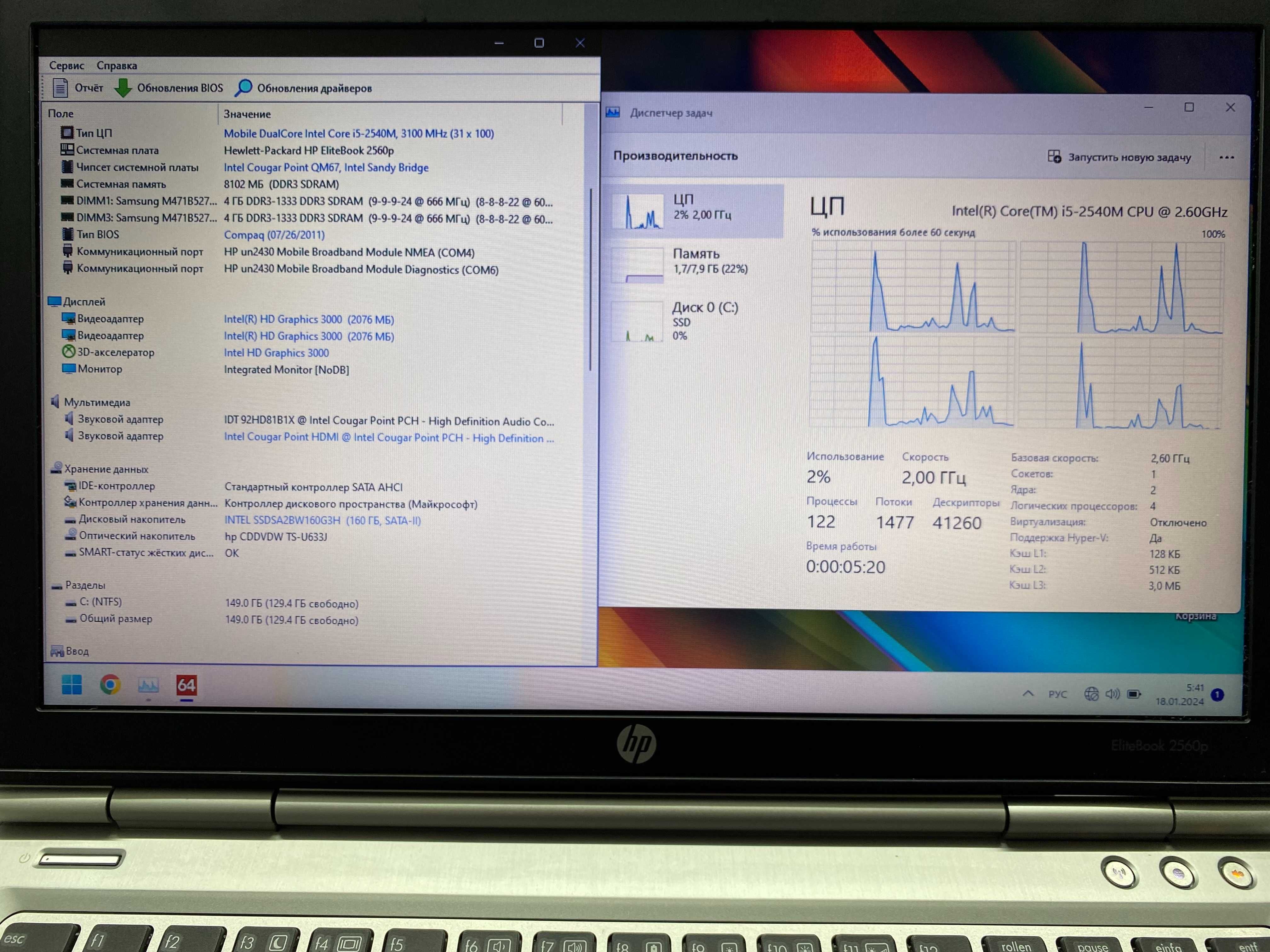Select the C: (NTFS) partition row
The width and height of the screenshot is (1270, 952).
pyautogui.click(x=211, y=603)
